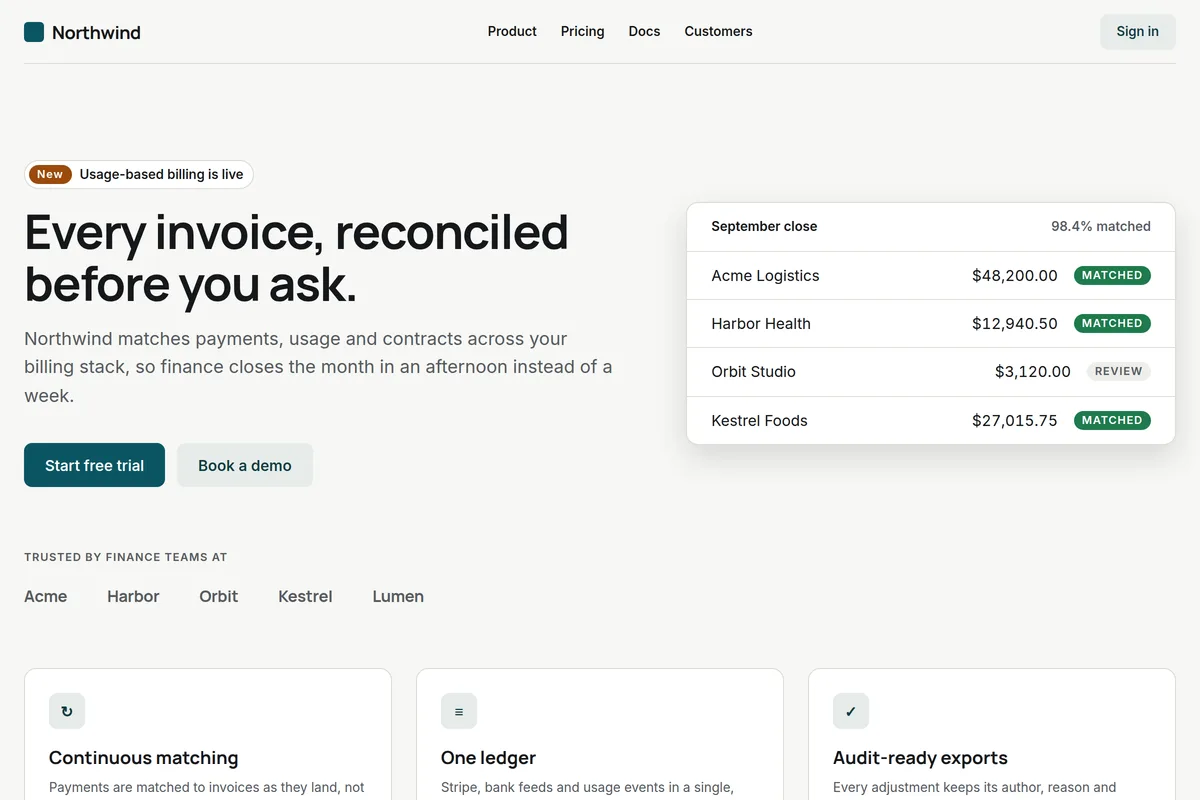Click the Acme customer logo text
1200x800 pixels.
(x=45, y=597)
